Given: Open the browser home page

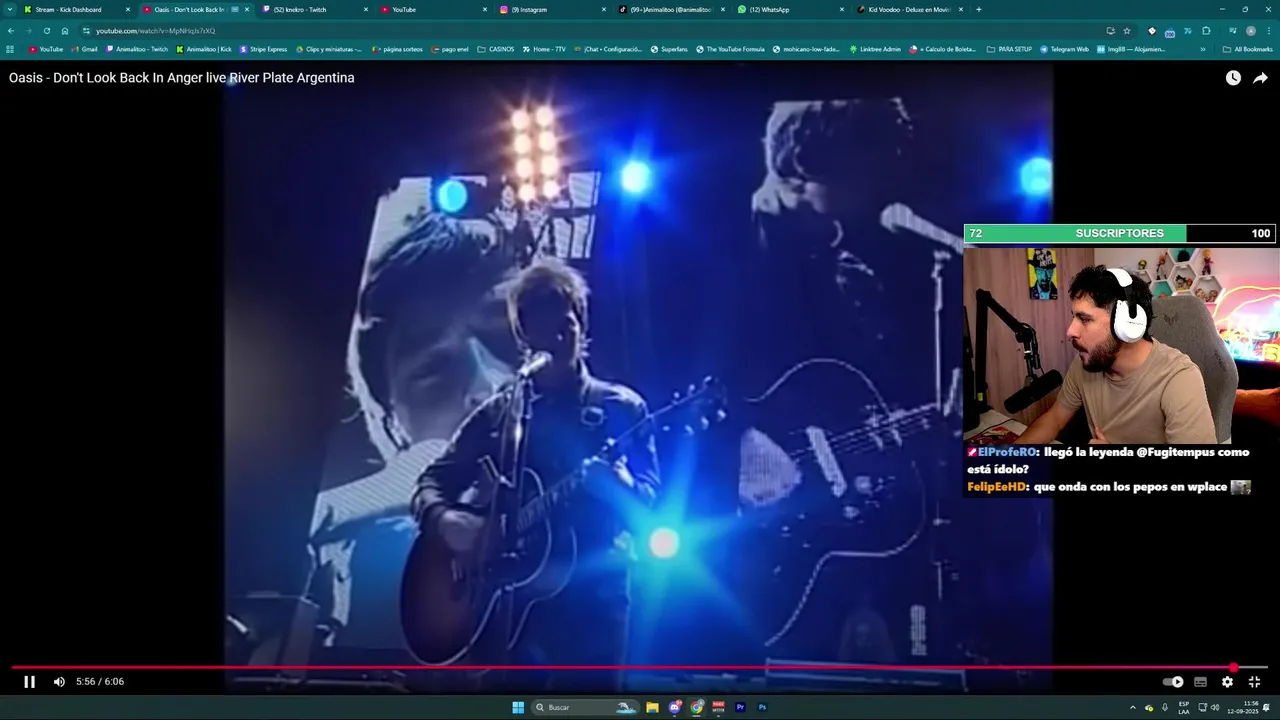Looking at the screenshot, I should (x=65, y=31).
